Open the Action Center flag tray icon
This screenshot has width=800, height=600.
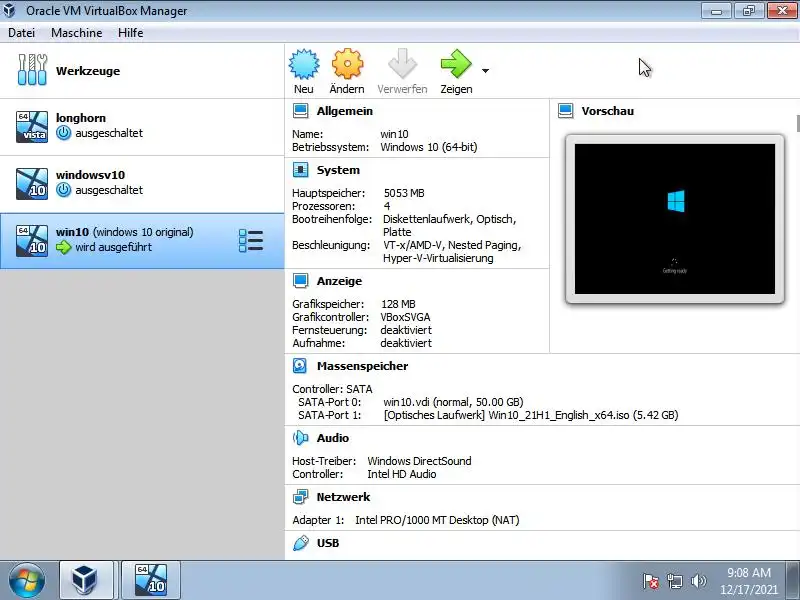651,581
